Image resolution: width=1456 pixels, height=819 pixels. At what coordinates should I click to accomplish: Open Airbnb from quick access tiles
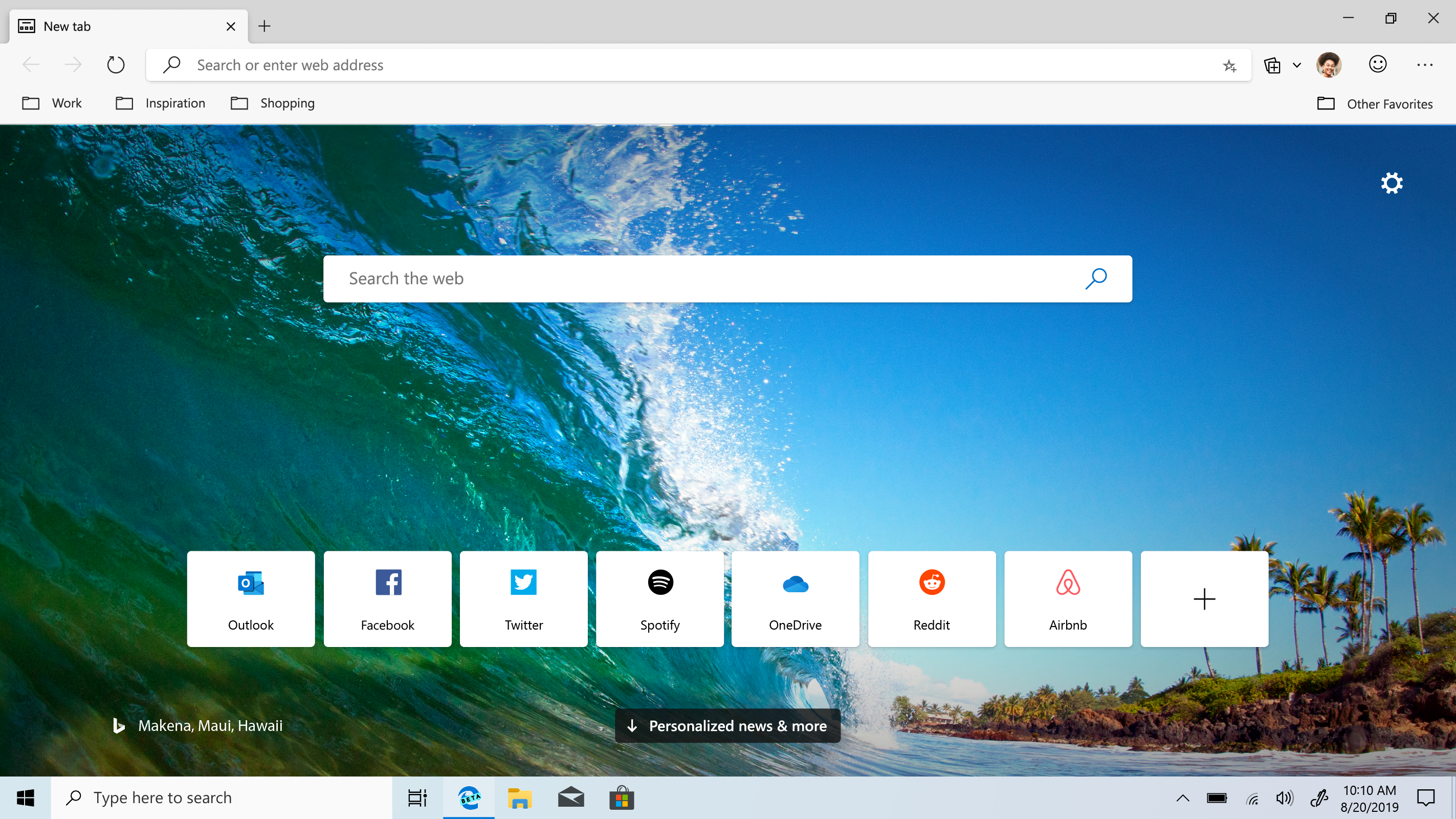[1068, 598]
